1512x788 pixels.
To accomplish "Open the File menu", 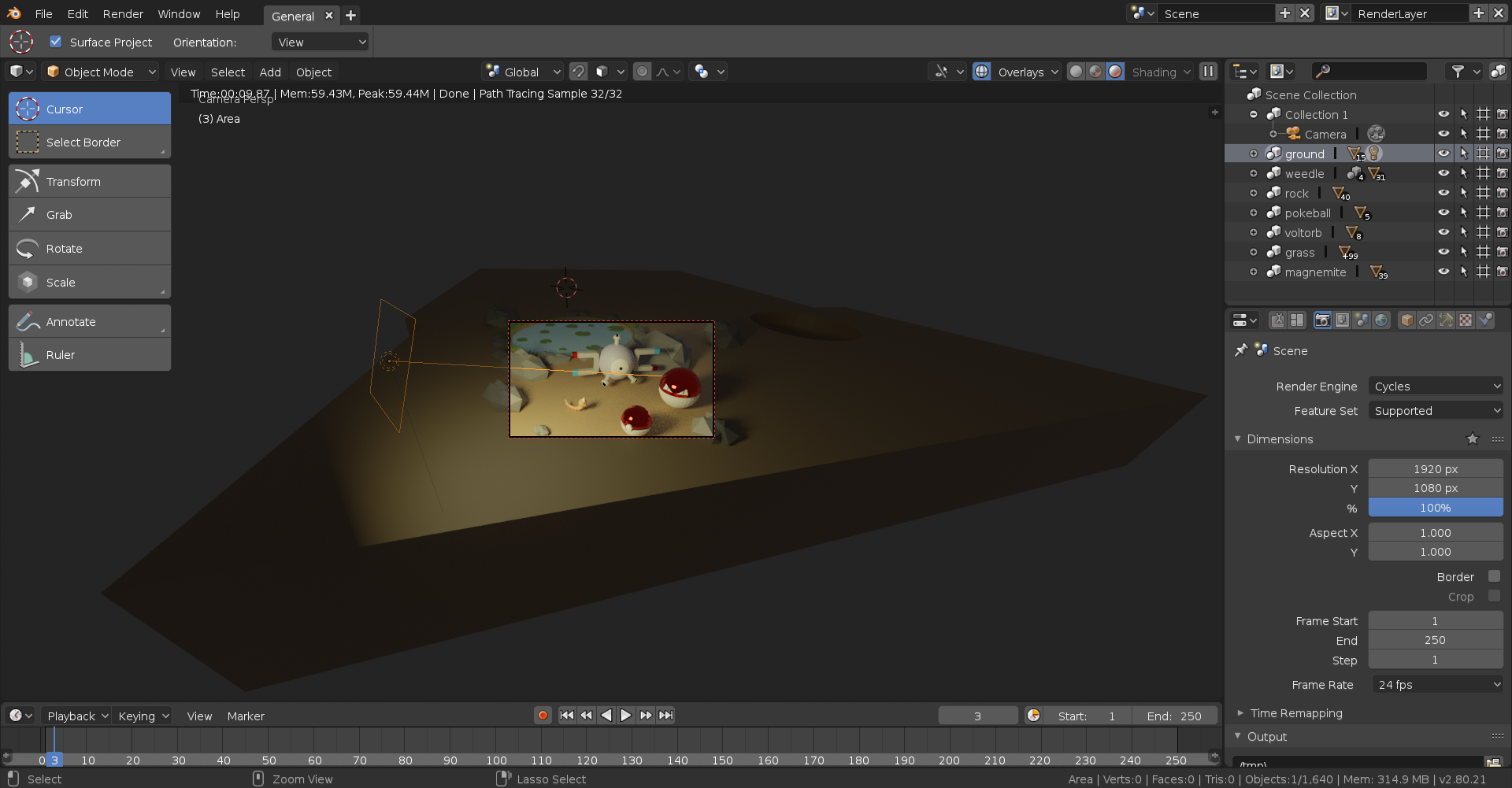I will pos(44,13).
